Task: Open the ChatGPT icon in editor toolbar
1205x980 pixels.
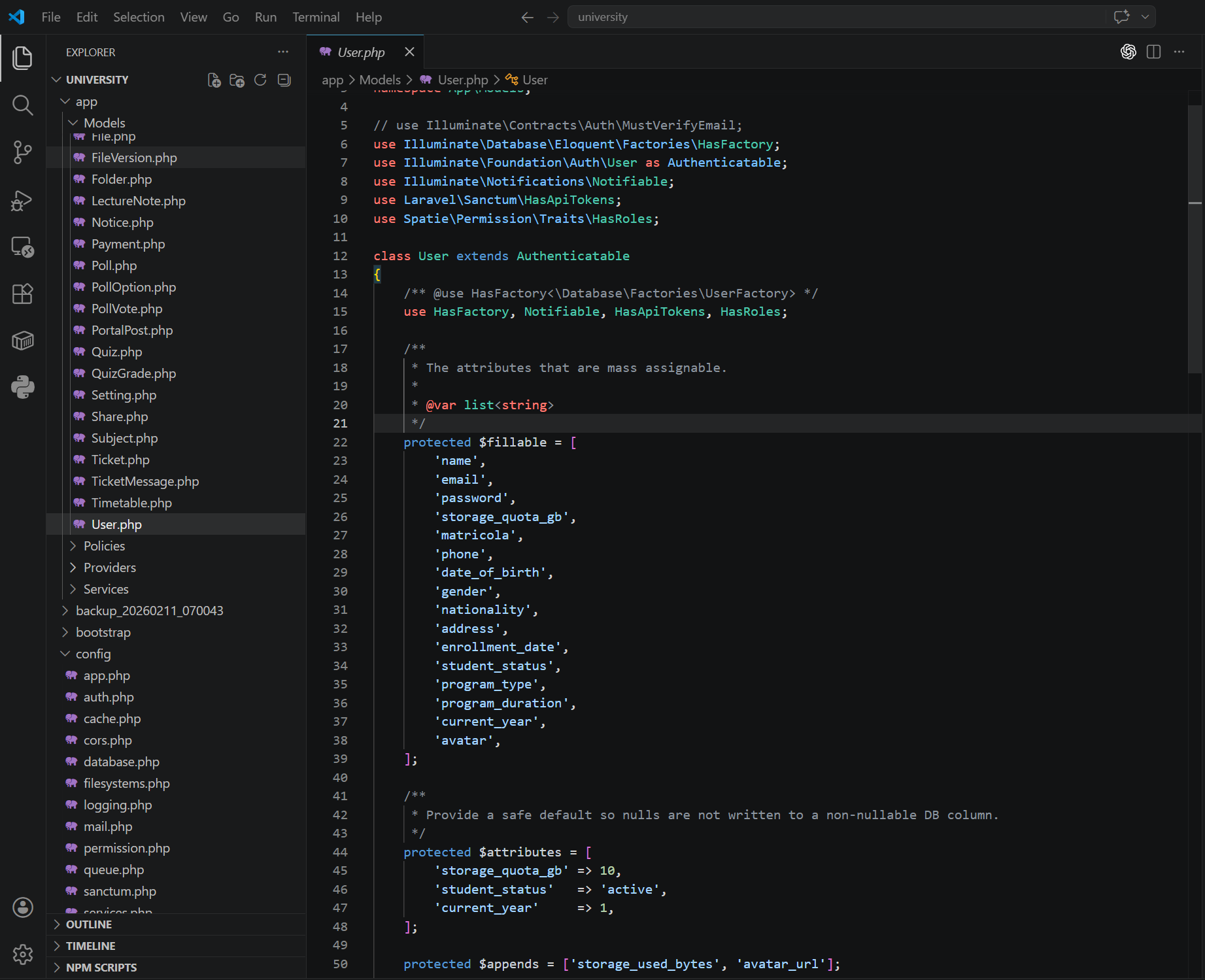Action: [x=1128, y=52]
